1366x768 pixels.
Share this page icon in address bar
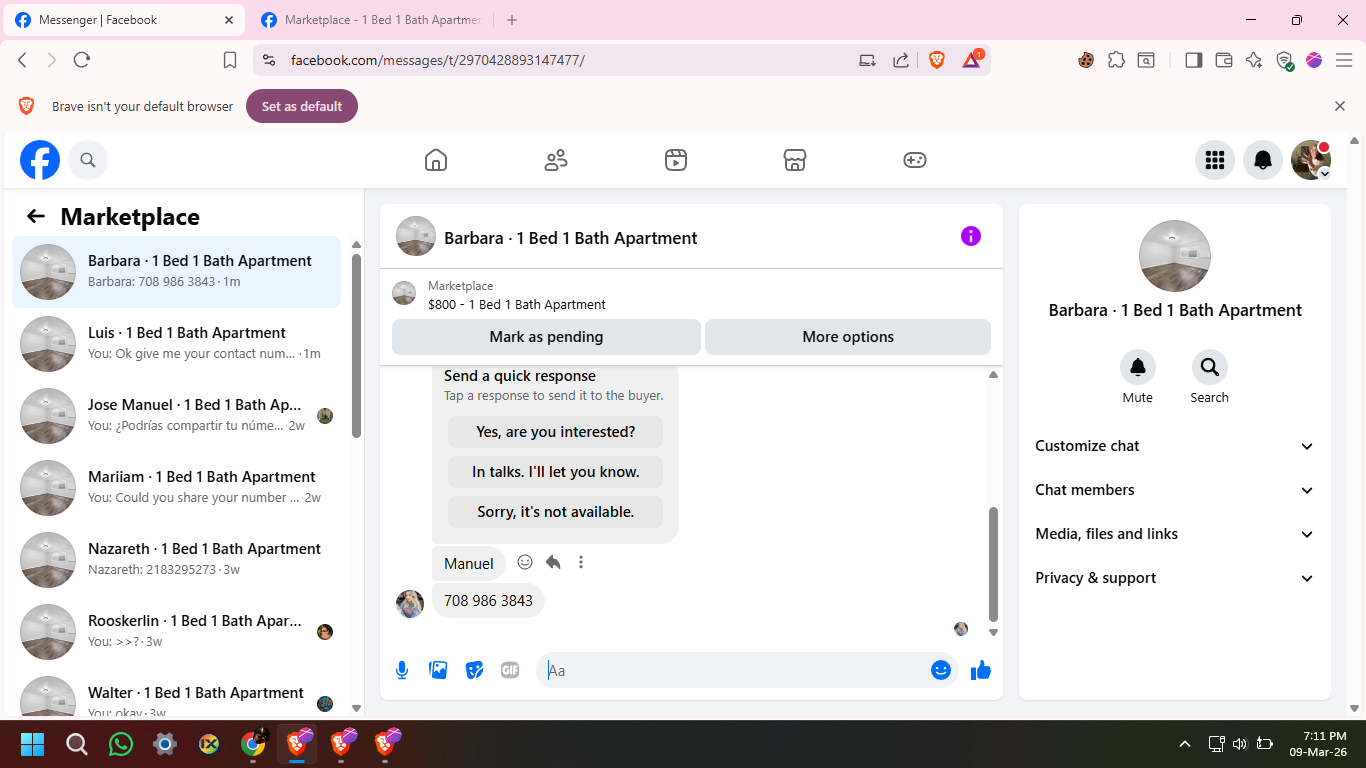pyautogui.click(x=901, y=60)
